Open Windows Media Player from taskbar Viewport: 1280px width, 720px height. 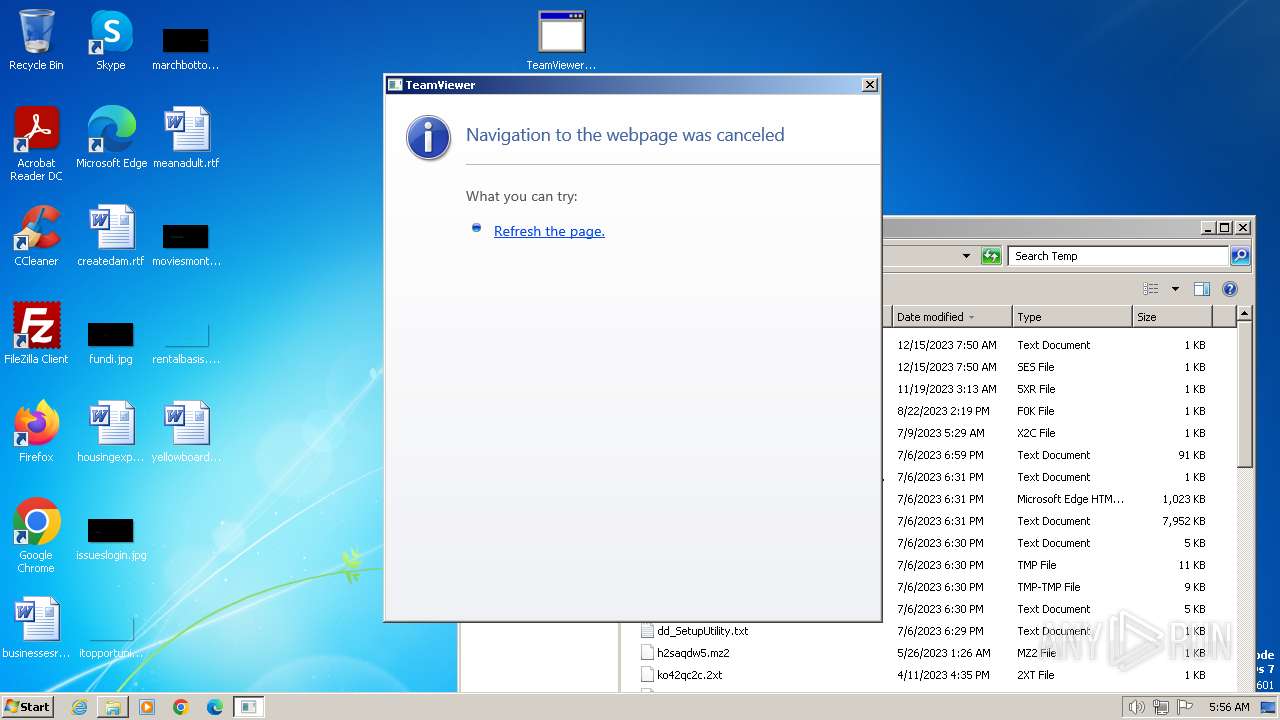pyautogui.click(x=147, y=707)
